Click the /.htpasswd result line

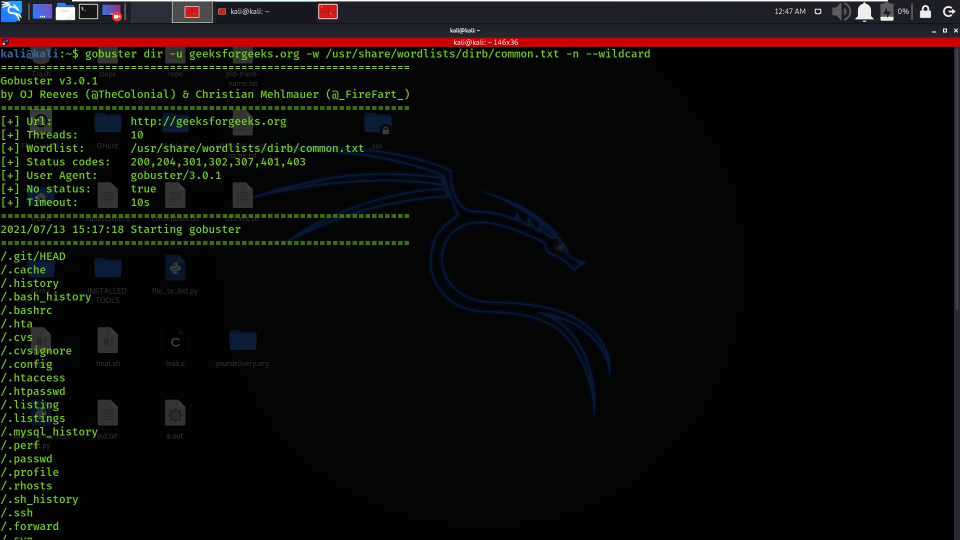(x=33, y=391)
